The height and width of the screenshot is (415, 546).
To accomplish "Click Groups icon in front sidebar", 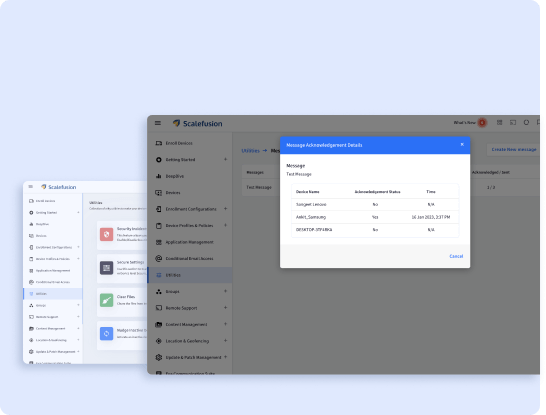I will [159, 291].
